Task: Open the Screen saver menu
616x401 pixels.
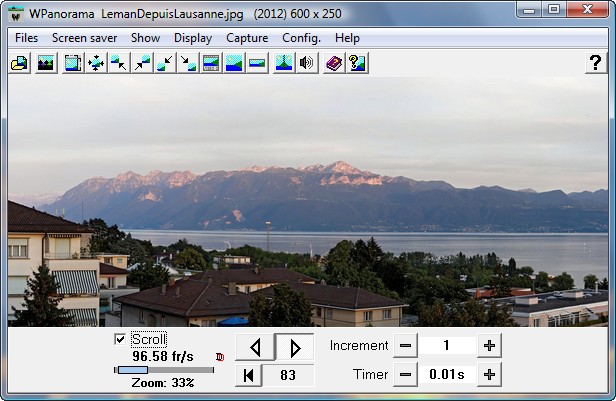Action: (x=84, y=38)
